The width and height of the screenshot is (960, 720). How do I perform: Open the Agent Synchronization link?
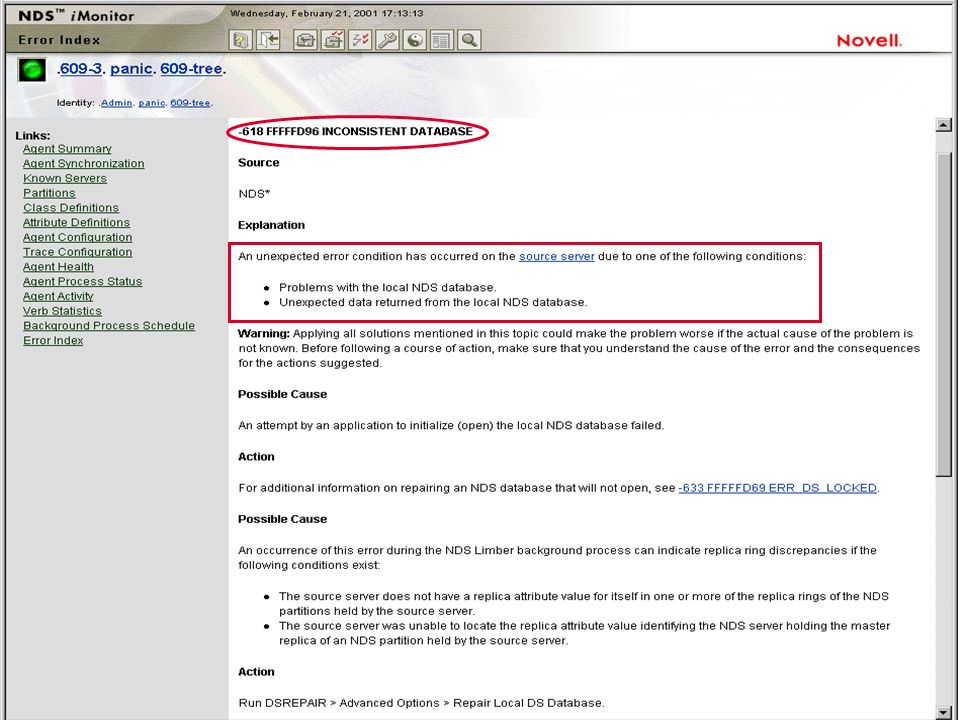pyautogui.click(x=84, y=163)
